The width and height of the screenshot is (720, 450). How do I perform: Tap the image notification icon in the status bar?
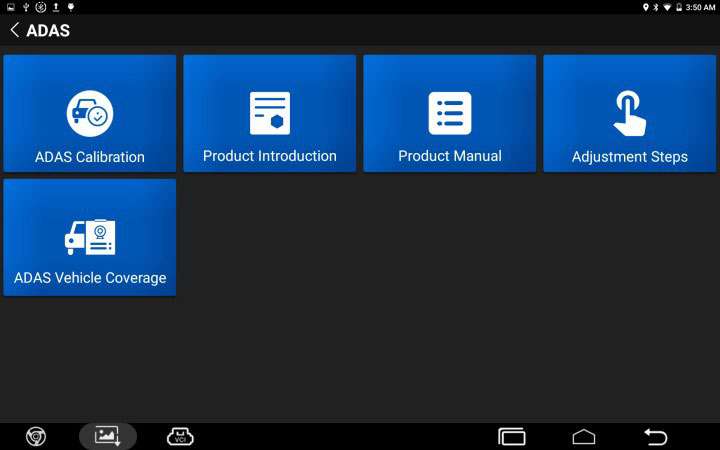tap(11, 7)
